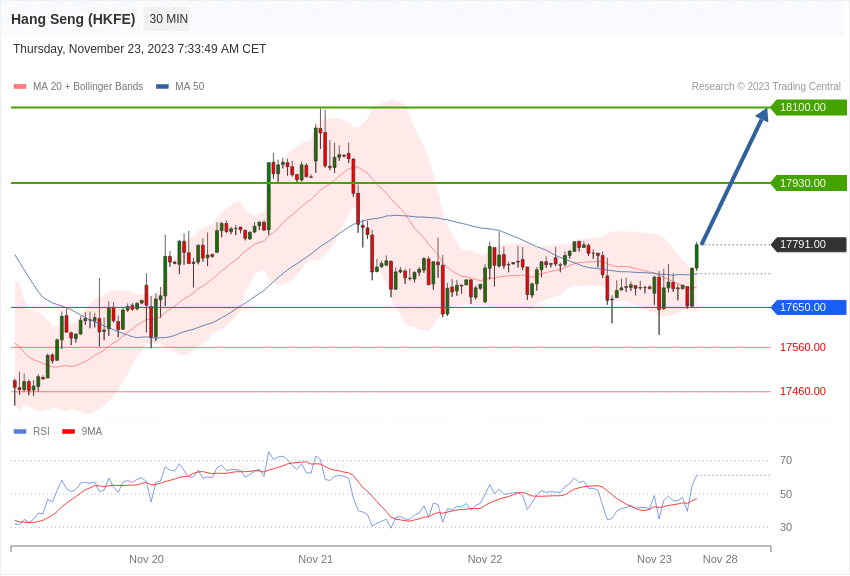Click the Nov 22 date axis label
This screenshot has width=850, height=576.
485,559
